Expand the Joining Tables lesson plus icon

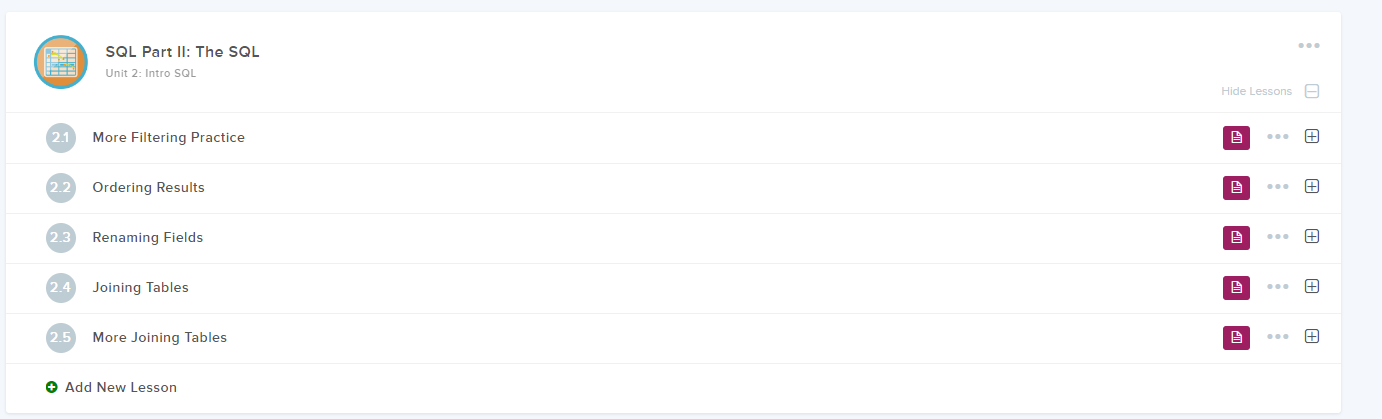1312,286
